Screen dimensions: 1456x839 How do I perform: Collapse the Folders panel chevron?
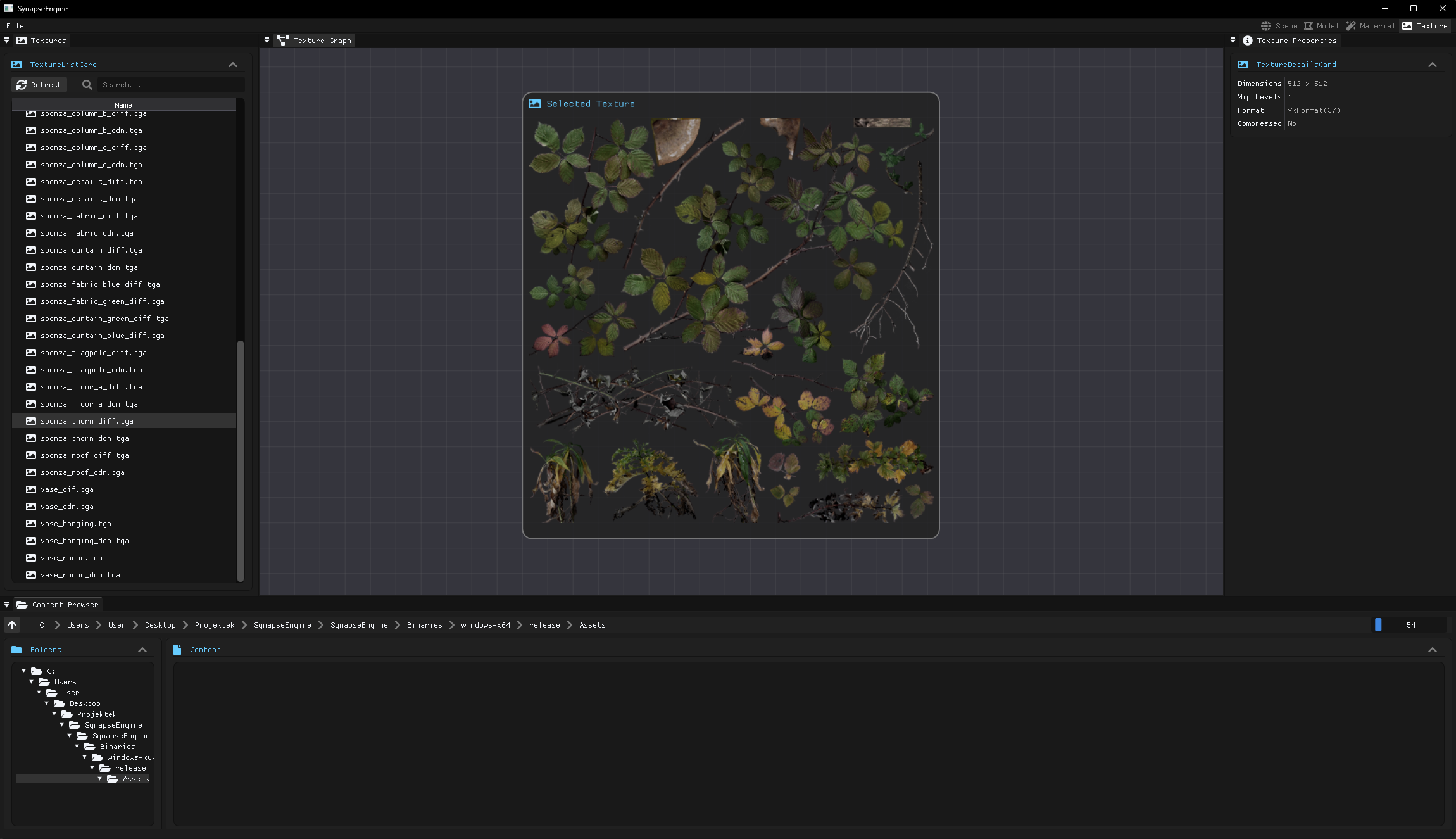pos(142,650)
